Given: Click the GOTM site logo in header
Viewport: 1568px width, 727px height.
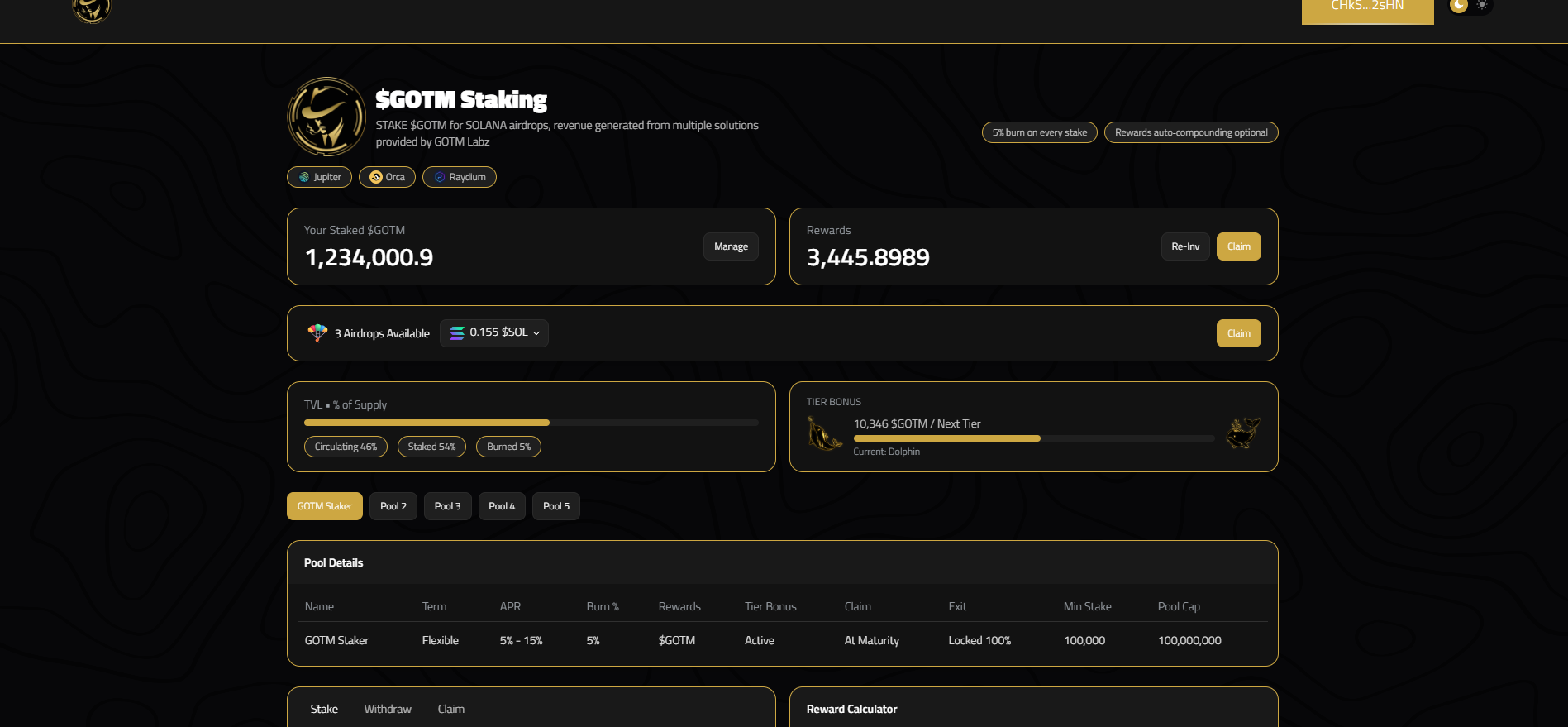Looking at the screenshot, I should pos(92,10).
